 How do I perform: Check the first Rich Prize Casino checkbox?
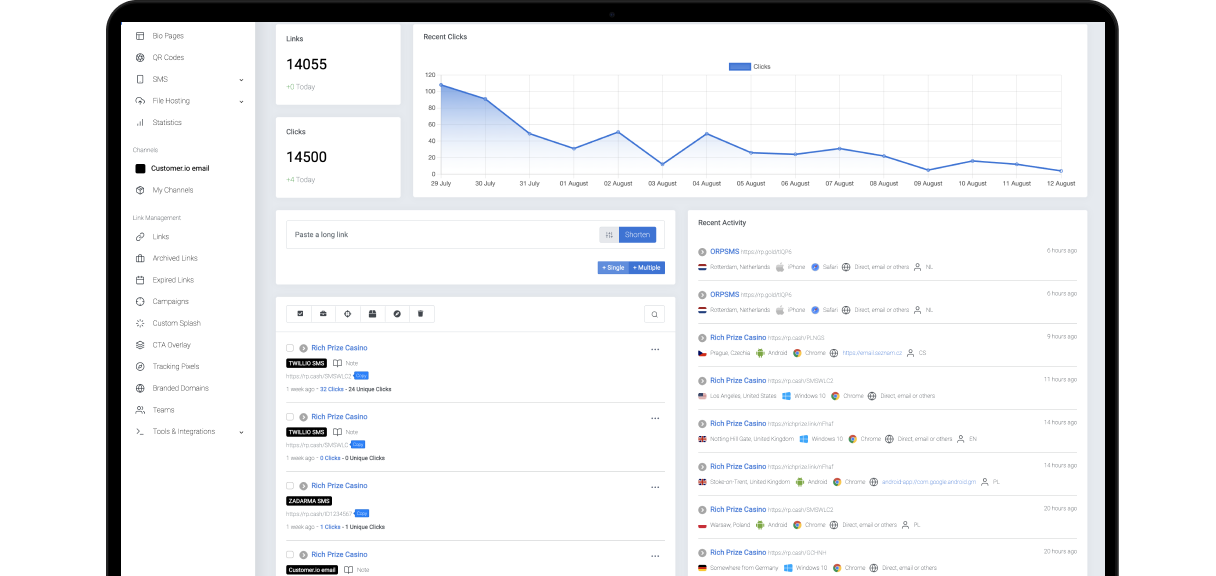290,348
